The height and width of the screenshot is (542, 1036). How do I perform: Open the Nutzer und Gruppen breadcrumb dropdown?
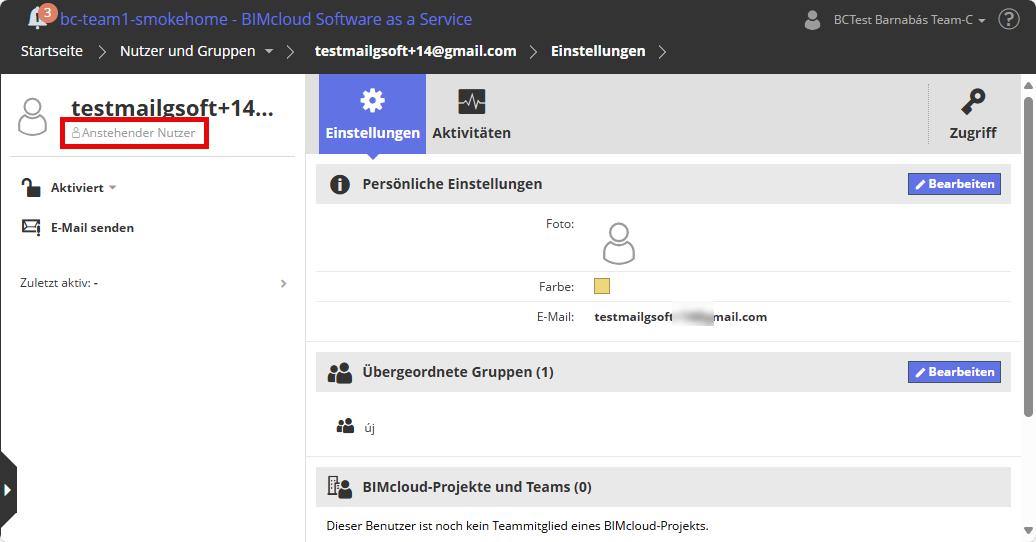[x=269, y=51]
